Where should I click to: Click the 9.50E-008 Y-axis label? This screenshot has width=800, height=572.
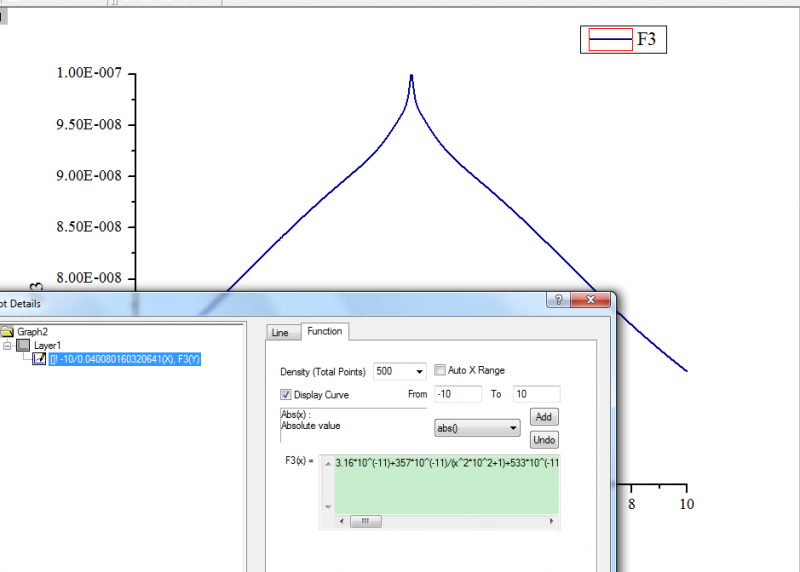[89, 125]
